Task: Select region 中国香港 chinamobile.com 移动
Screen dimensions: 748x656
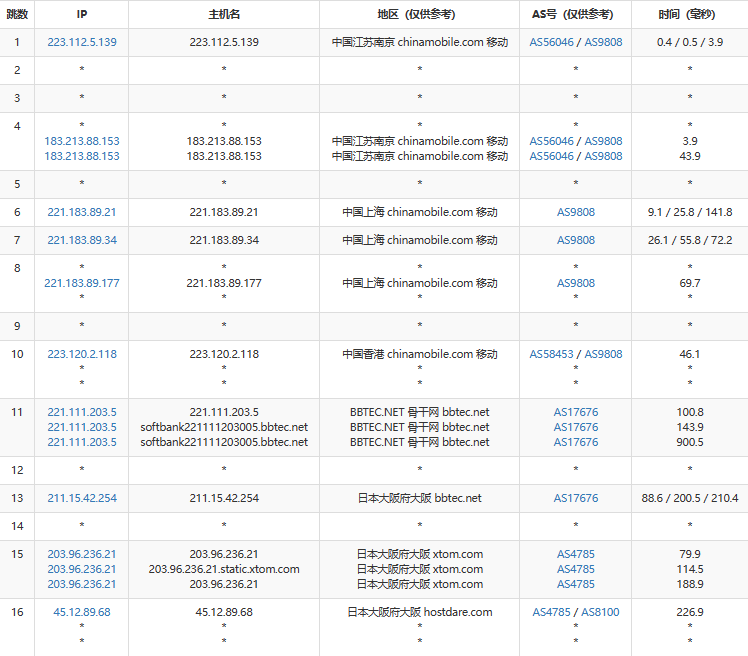Action: 420,354
